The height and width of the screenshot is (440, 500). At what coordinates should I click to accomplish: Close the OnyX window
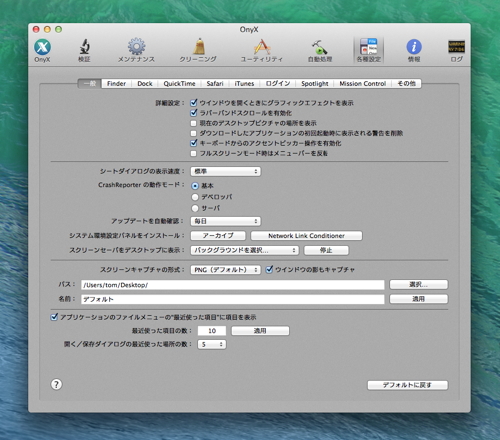pyautogui.click(x=36, y=29)
